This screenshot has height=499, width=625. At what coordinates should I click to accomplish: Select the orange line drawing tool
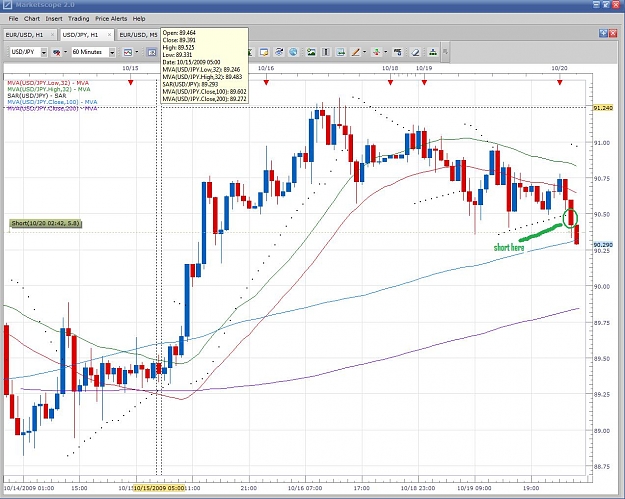point(355,52)
